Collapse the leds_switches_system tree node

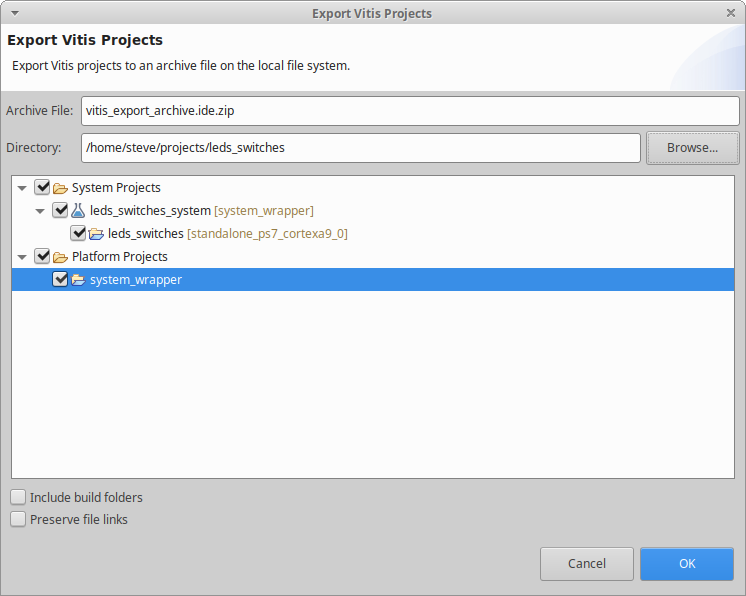click(41, 211)
